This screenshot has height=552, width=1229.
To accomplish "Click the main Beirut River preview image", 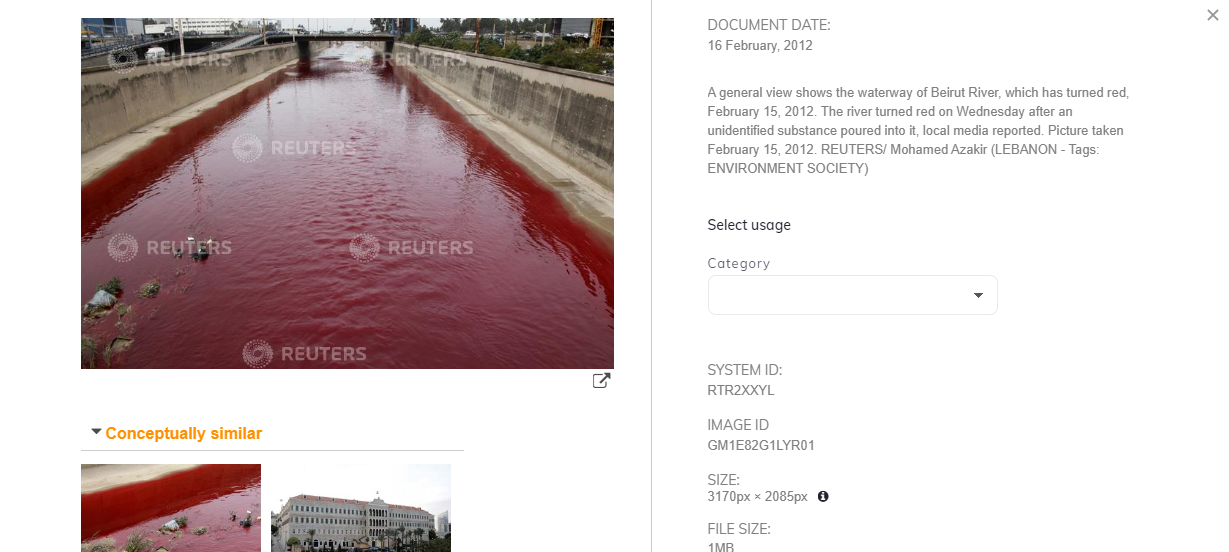I will [x=347, y=193].
